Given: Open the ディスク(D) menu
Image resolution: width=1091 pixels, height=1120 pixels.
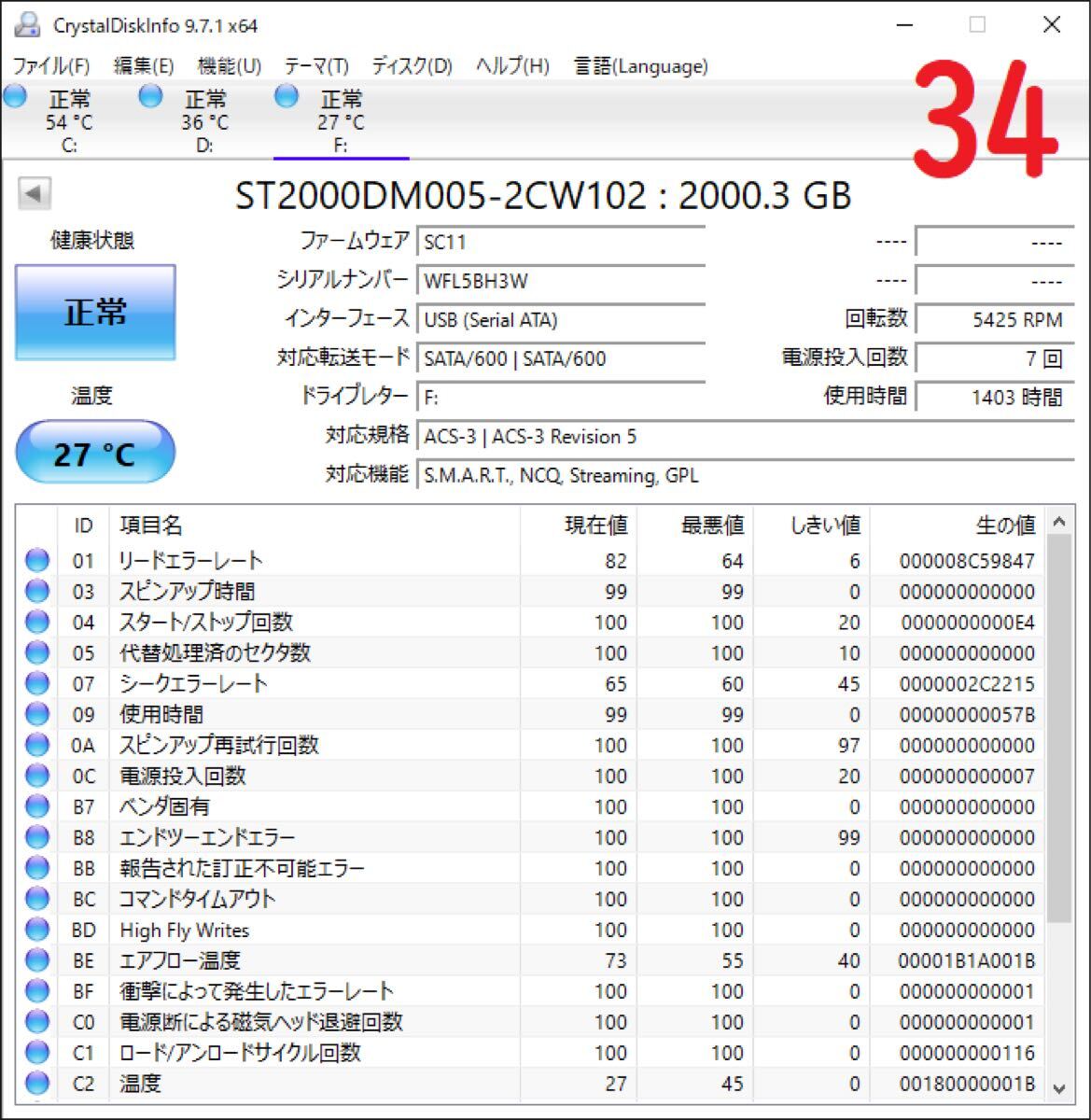Looking at the screenshot, I should 412,66.
